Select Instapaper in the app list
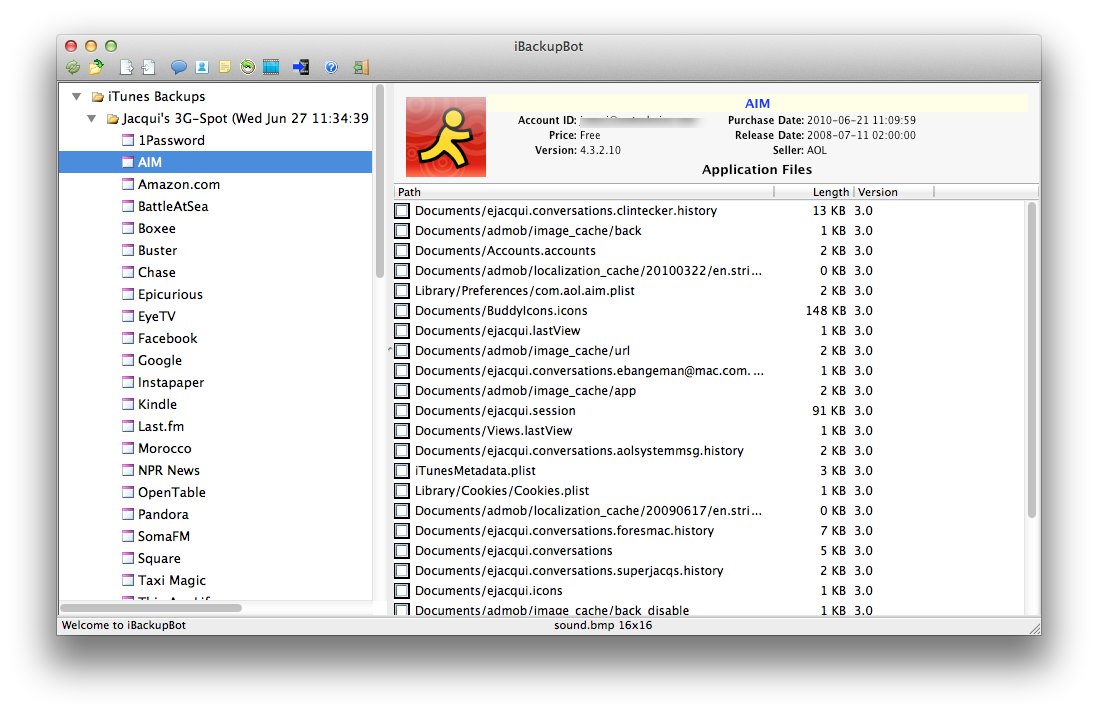This screenshot has height=714, width=1098. click(171, 382)
